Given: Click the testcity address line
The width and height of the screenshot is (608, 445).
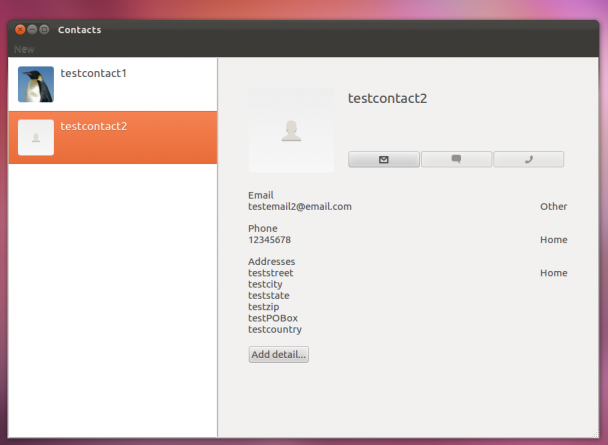Looking at the screenshot, I should click(x=265, y=285).
